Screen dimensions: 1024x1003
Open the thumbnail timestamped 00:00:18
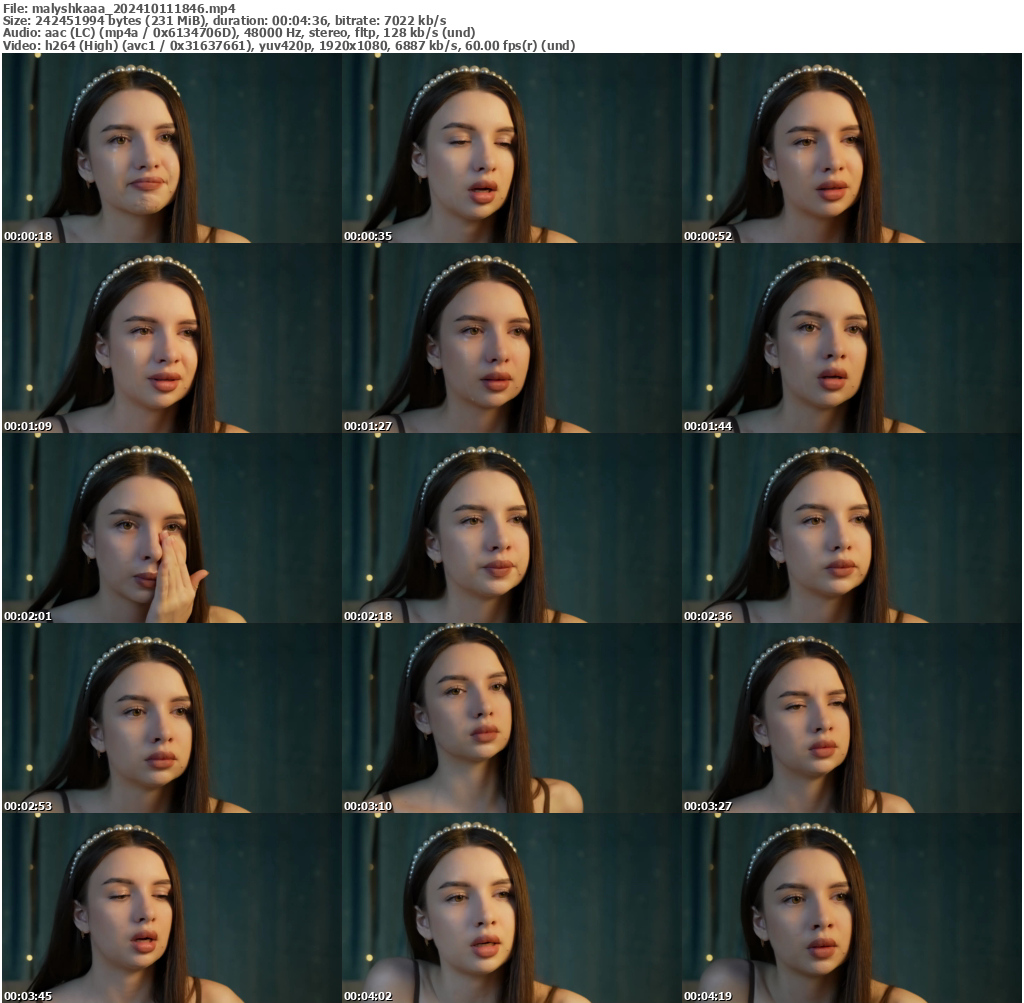172,149
